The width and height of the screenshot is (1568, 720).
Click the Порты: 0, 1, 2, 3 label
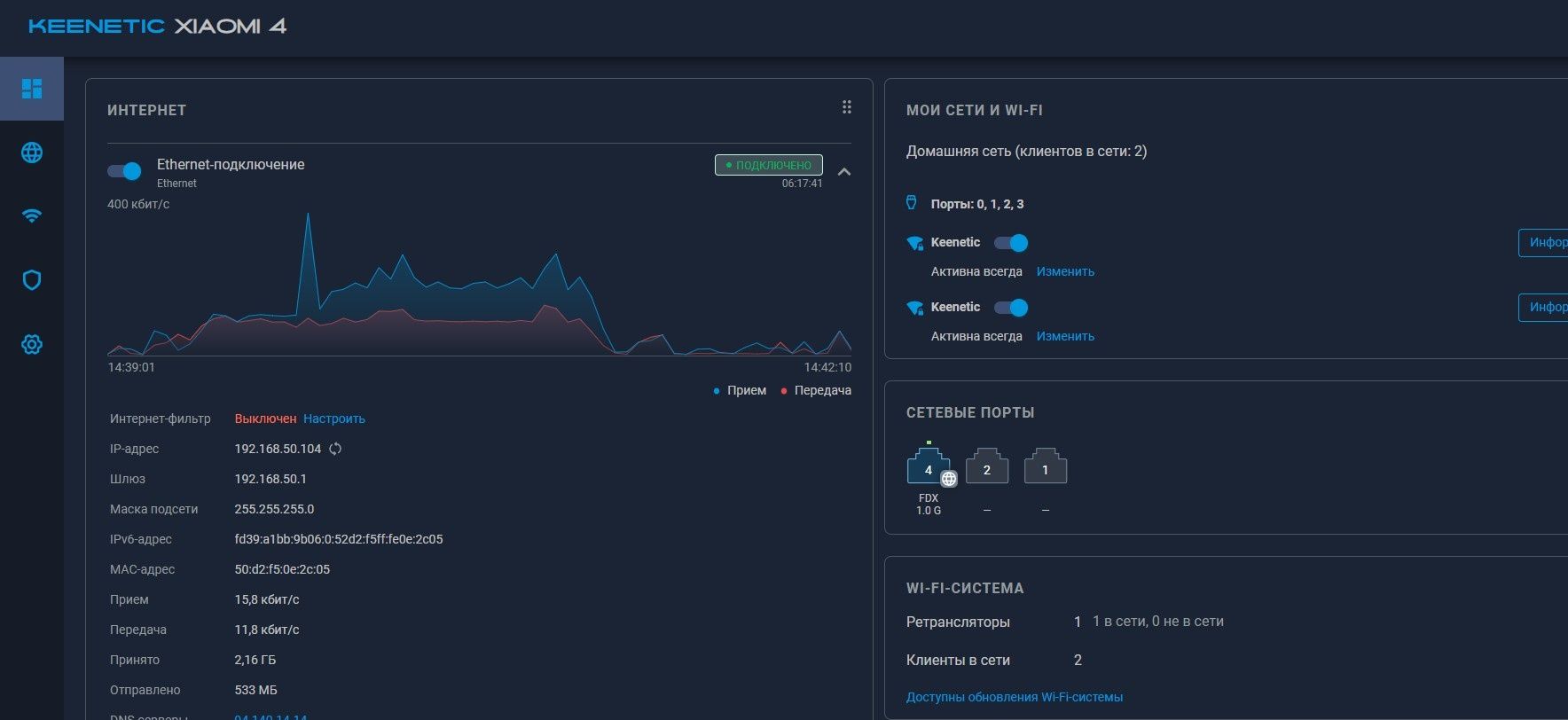coord(977,204)
